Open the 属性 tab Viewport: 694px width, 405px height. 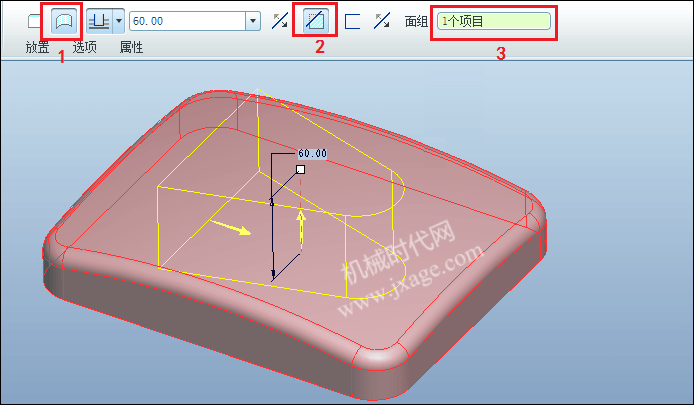tap(131, 47)
